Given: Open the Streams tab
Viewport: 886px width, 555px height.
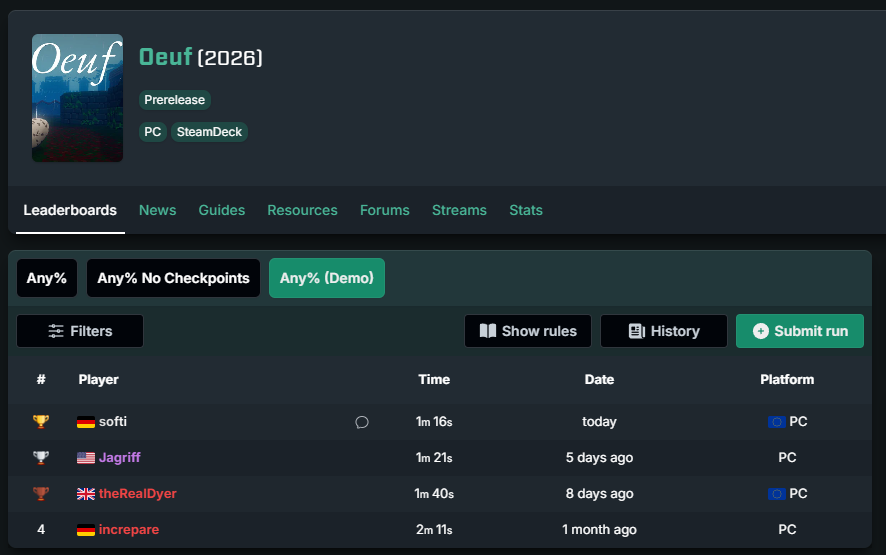Looking at the screenshot, I should point(459,210).
